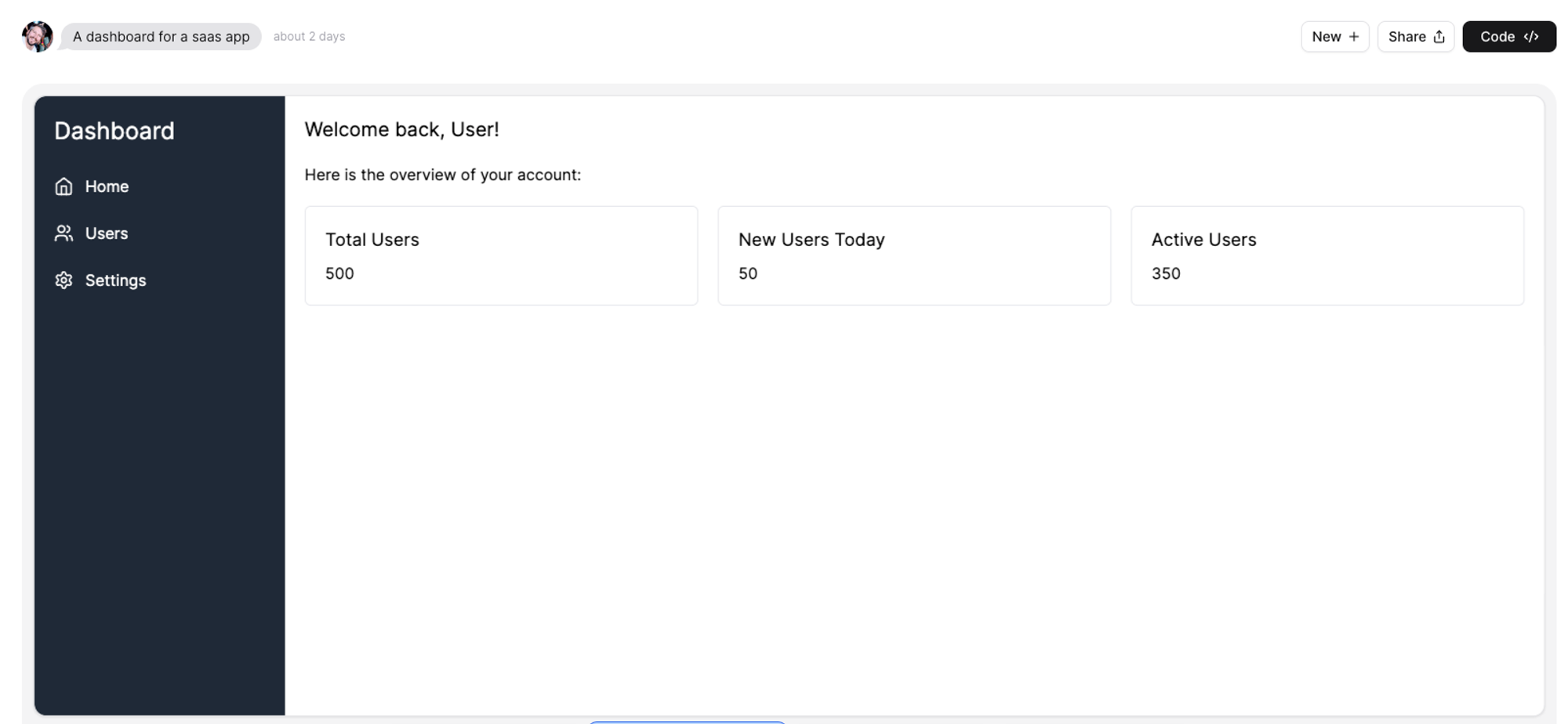The image size is (1568, 724).
Task: Click the 'Welcome back, User!' heading
Action: pos(401,129)
